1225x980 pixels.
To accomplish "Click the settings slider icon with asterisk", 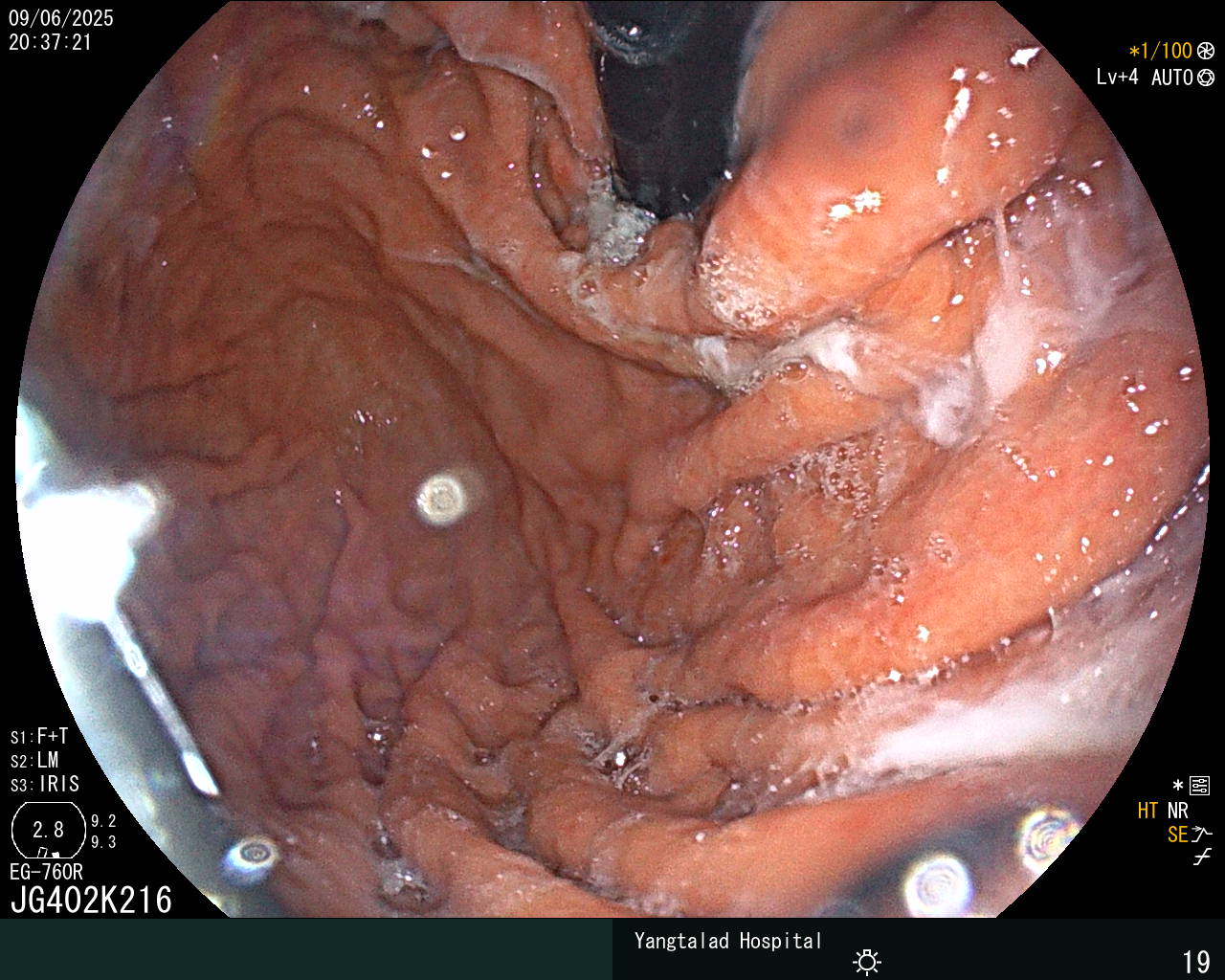I will (x=1192, y=786).
